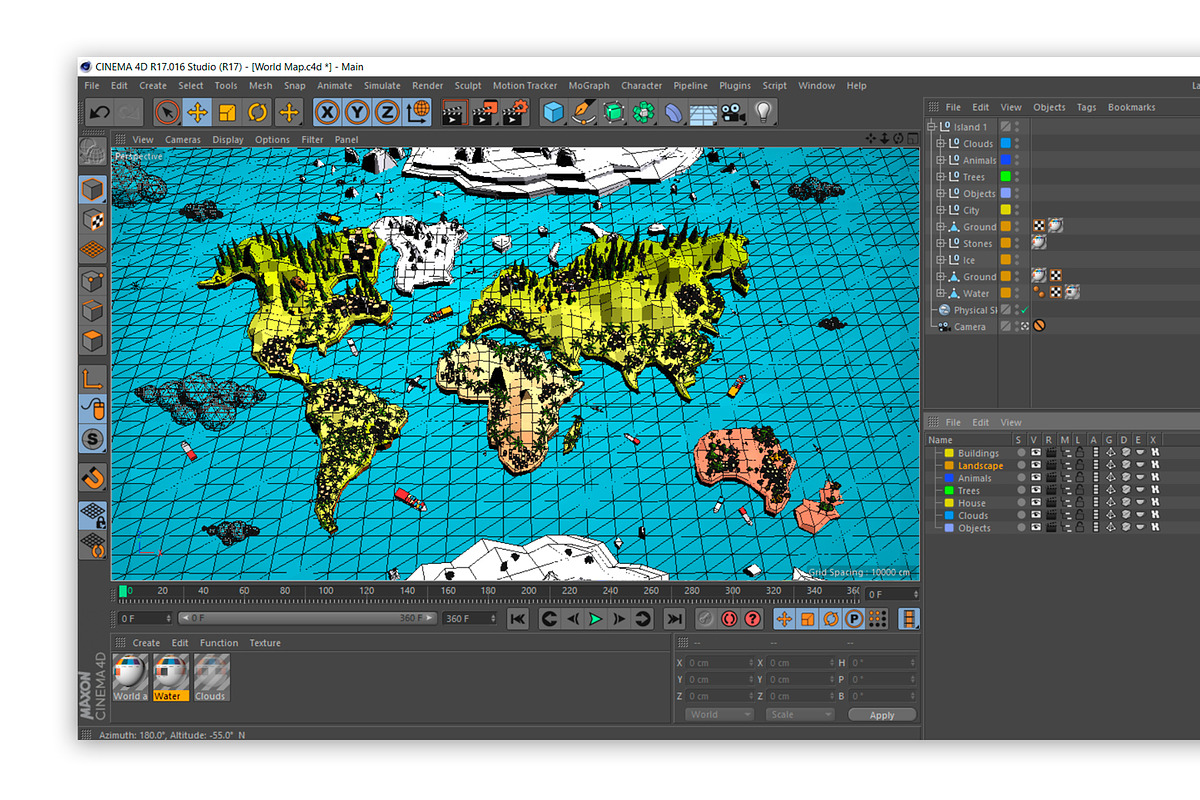Open Edit Render Settings gear clapperboard

pyautogui.click(x=515, y=112)
